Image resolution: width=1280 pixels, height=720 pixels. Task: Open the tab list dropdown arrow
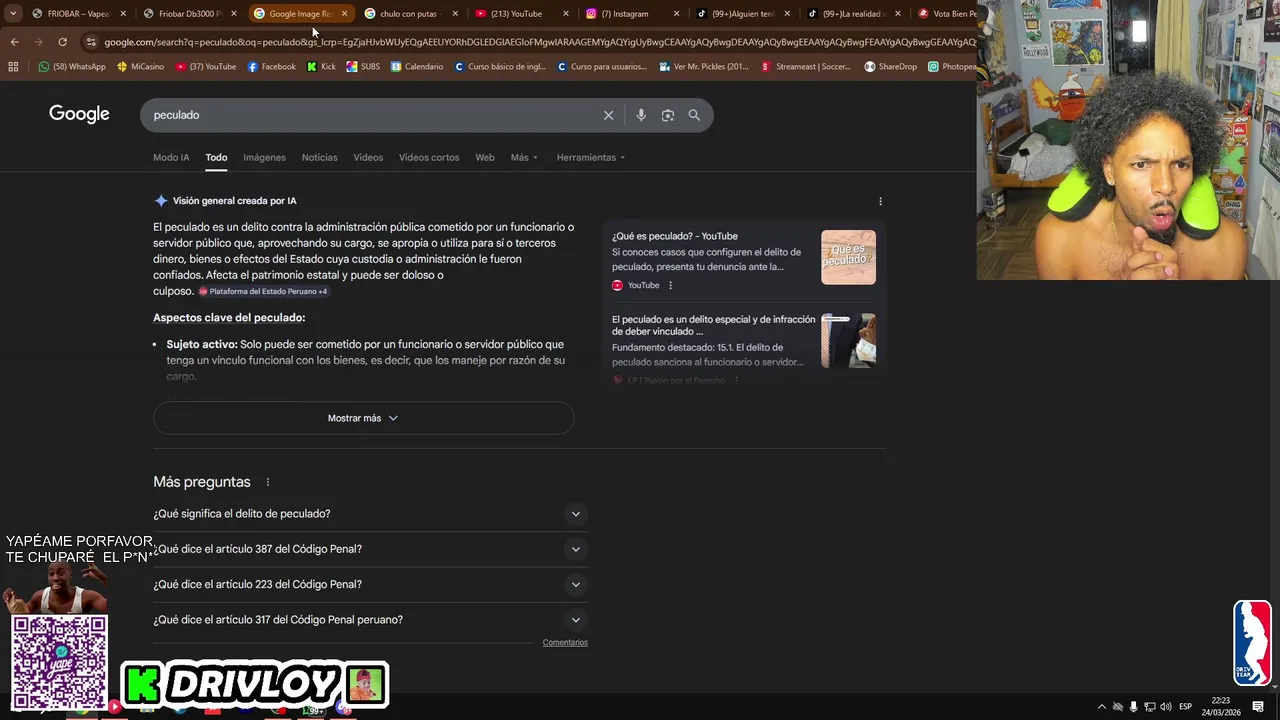click(x=12, y=14)
